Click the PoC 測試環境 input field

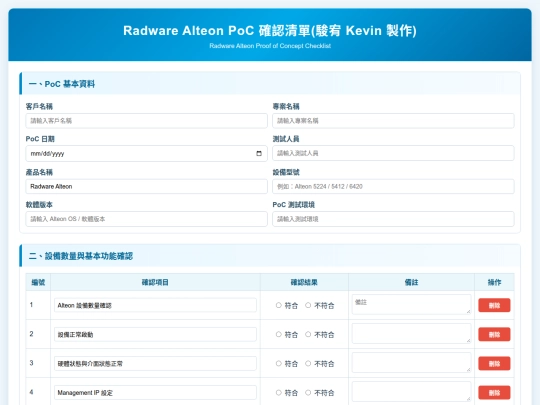393,219
